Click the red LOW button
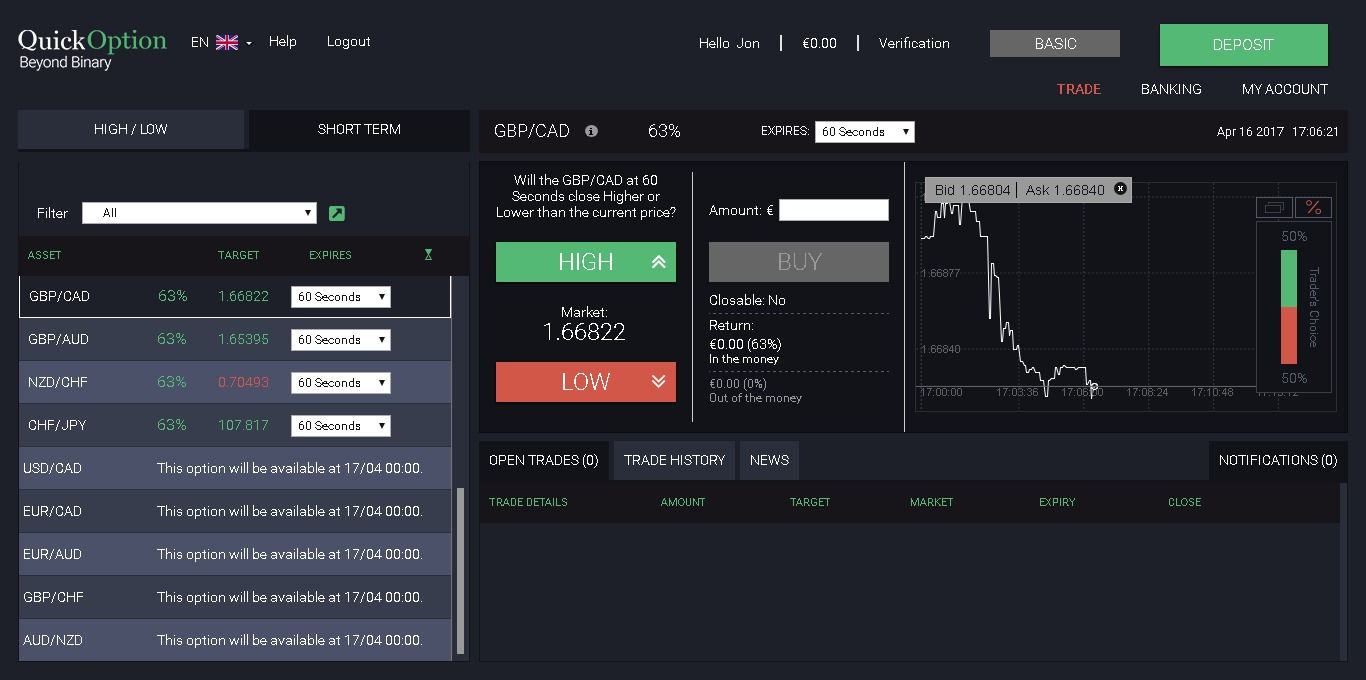The image size is (1366, 680). 586,382
